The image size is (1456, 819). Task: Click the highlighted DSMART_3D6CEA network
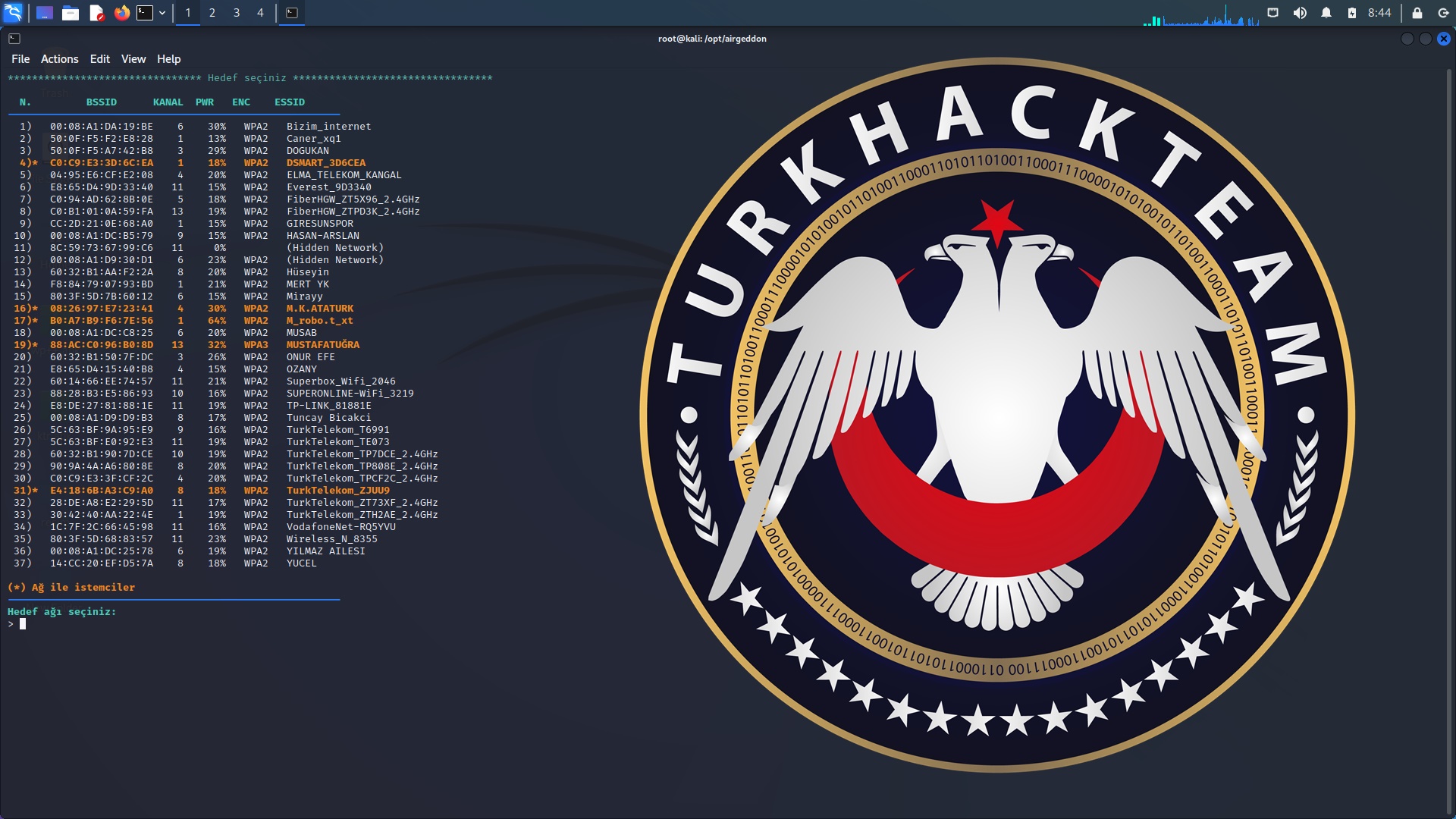click(x=326, y=163)
